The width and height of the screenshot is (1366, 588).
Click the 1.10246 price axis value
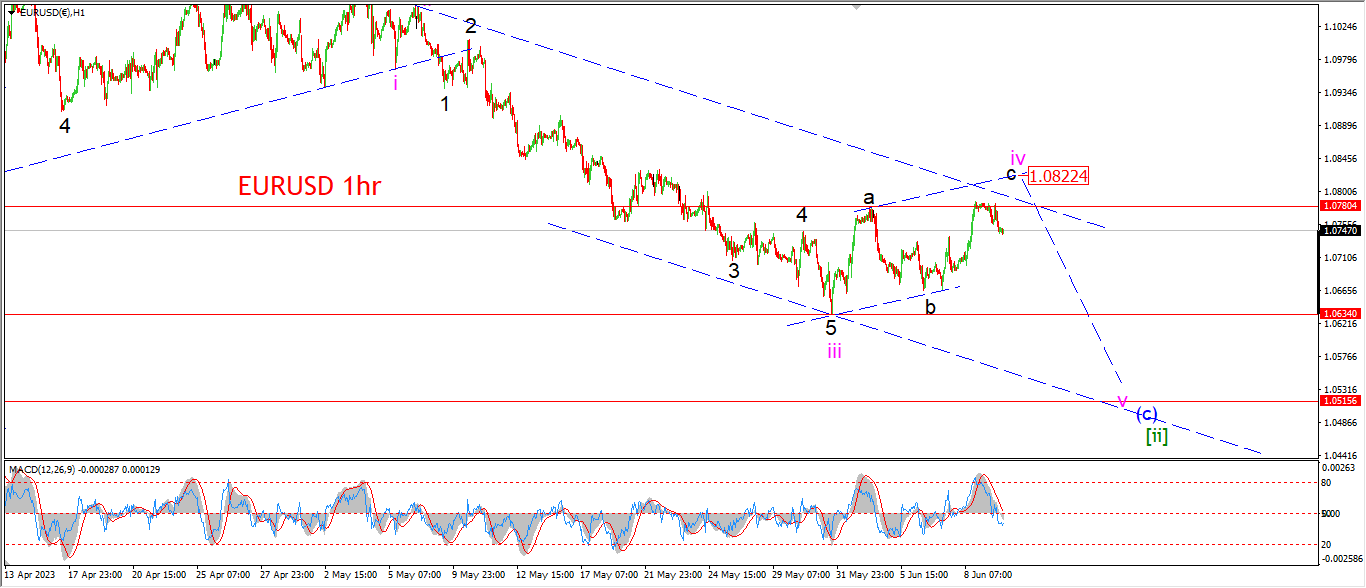1340,26
